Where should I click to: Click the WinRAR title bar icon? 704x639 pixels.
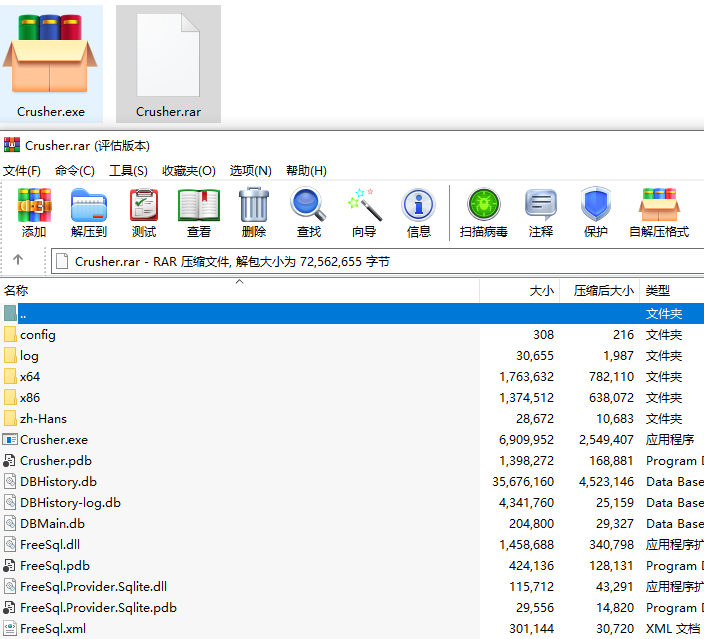(x=12, y=145)
